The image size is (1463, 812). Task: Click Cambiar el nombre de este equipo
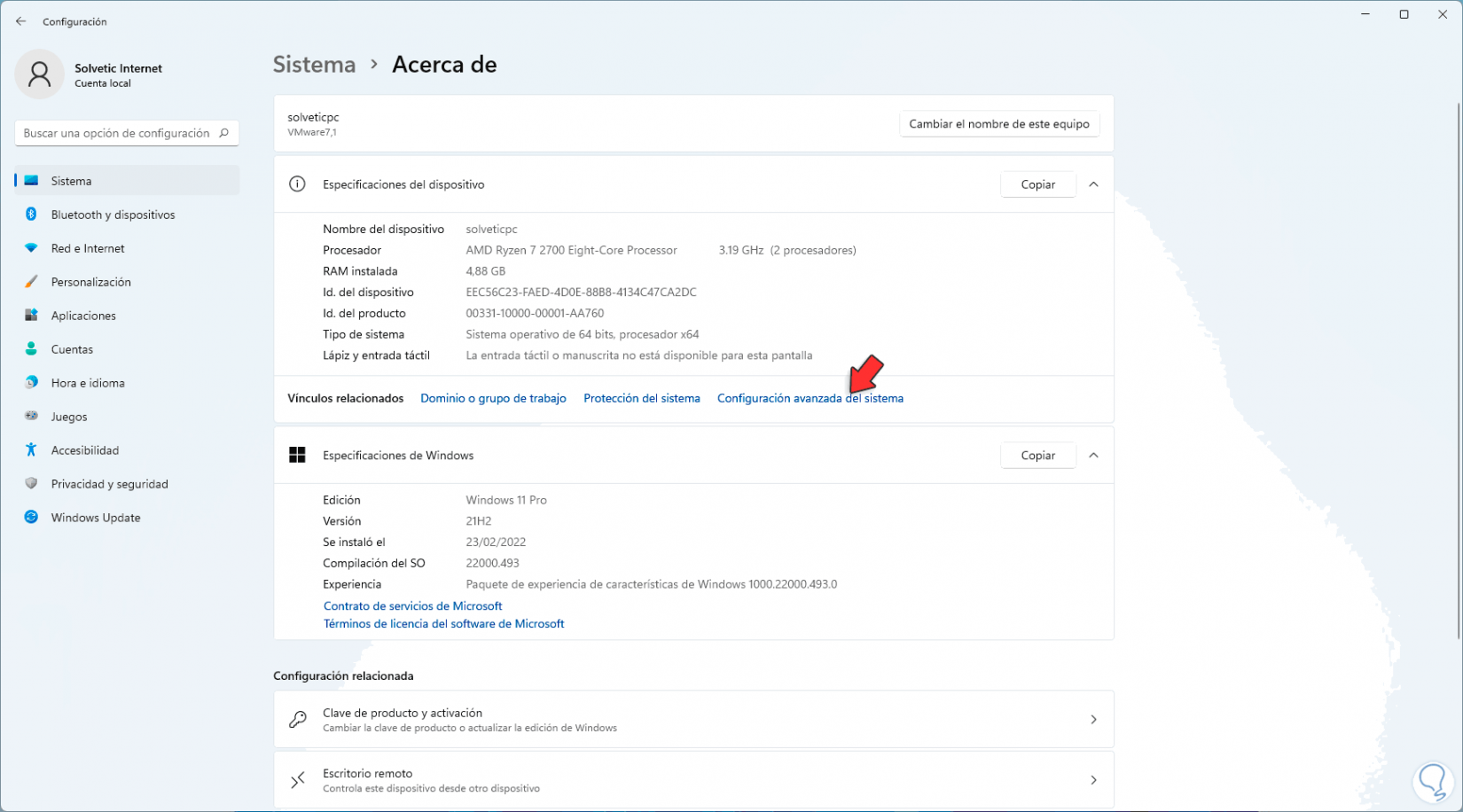point(999,124)
